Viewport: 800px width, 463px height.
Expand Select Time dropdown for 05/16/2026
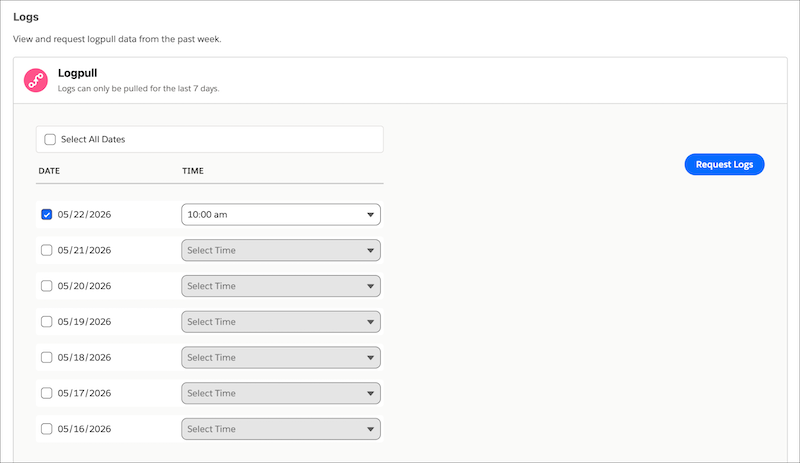(x=281, y=429)
